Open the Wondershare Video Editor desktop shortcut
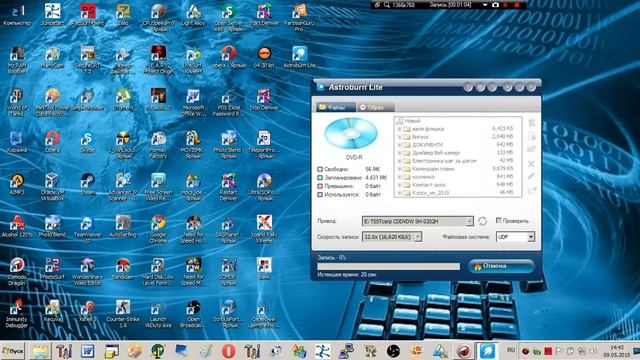Image resolution: width=640 pixels, height=360 pixels. (x=87, y=271)
